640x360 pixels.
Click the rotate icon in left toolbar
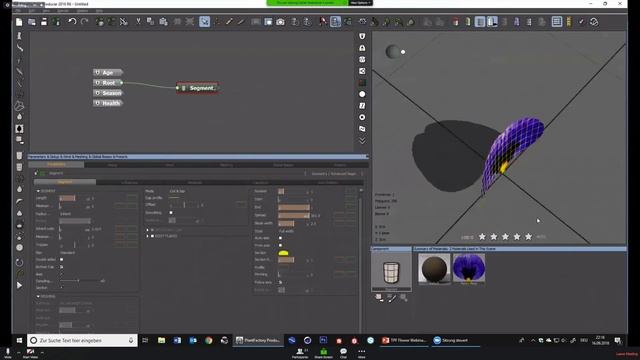19,262
